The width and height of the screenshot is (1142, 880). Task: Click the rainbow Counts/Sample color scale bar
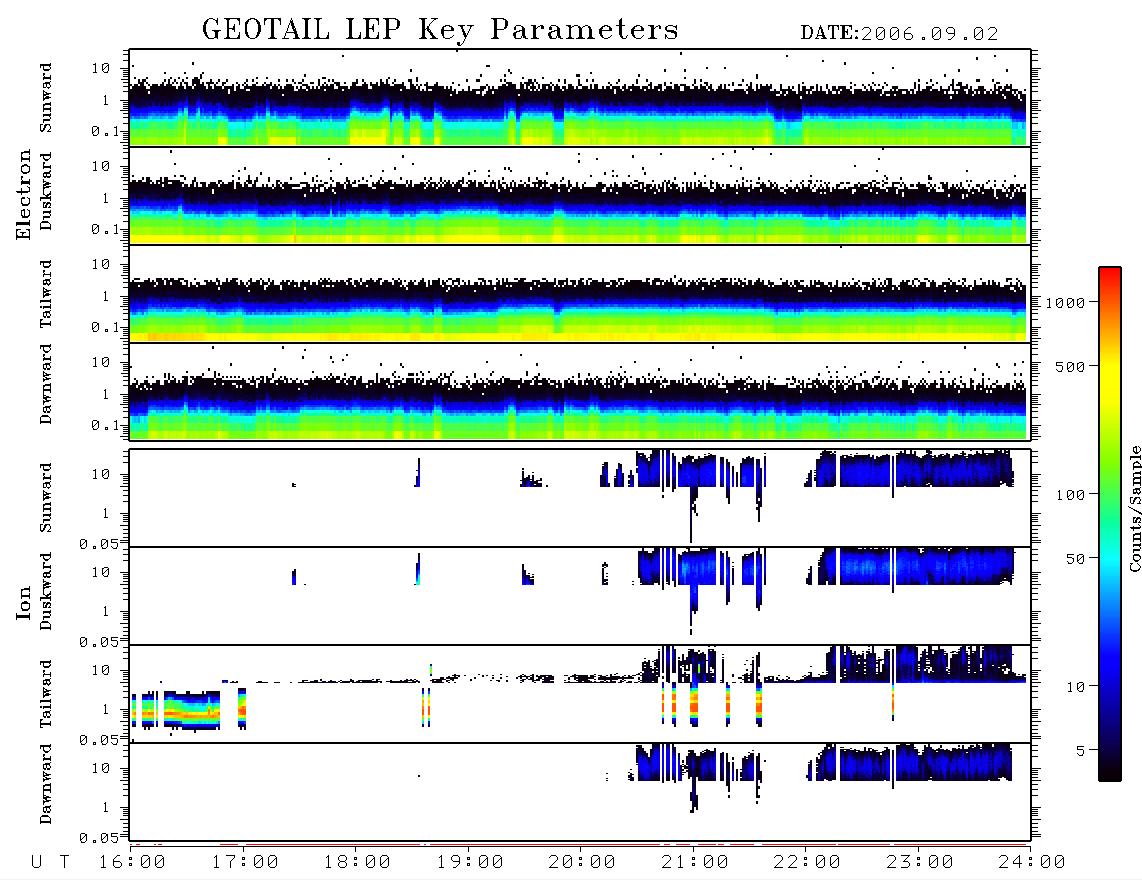(1110, 524)
